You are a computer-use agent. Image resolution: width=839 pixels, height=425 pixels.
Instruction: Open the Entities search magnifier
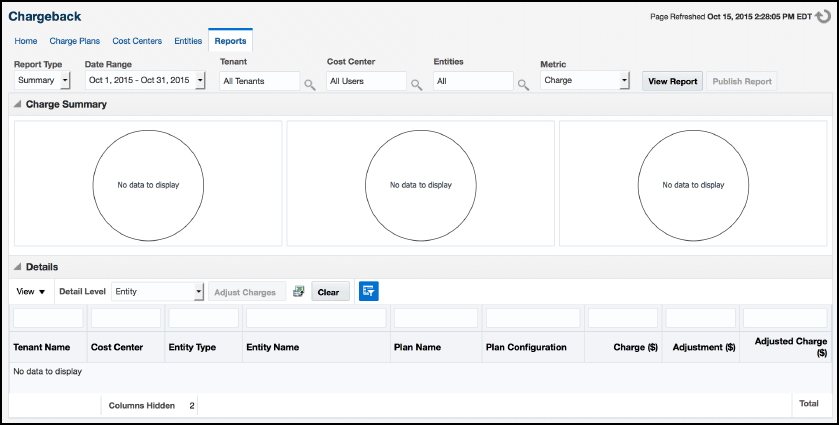(523, 85)
